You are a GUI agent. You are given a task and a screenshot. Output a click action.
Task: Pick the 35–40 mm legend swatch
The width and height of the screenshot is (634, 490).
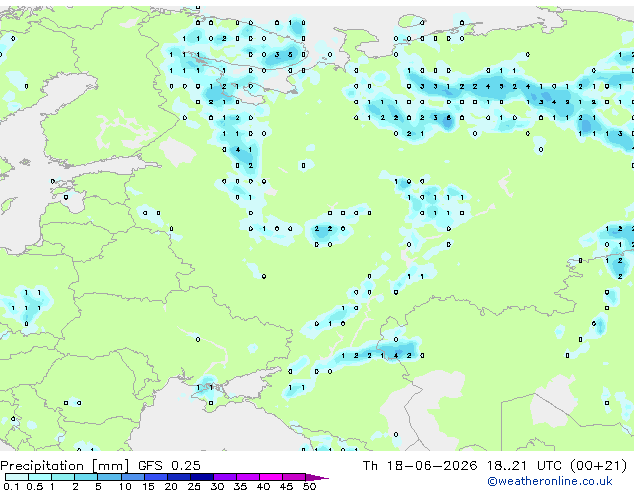point(247,477)
